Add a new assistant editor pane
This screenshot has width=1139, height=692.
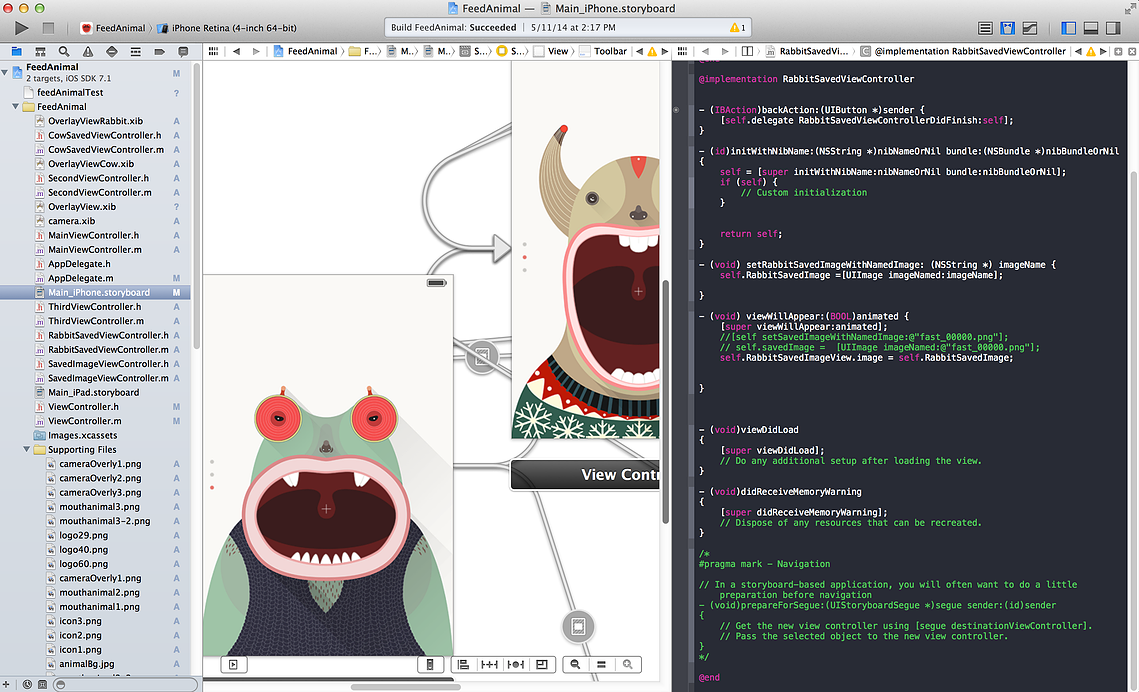point(1119,52)
